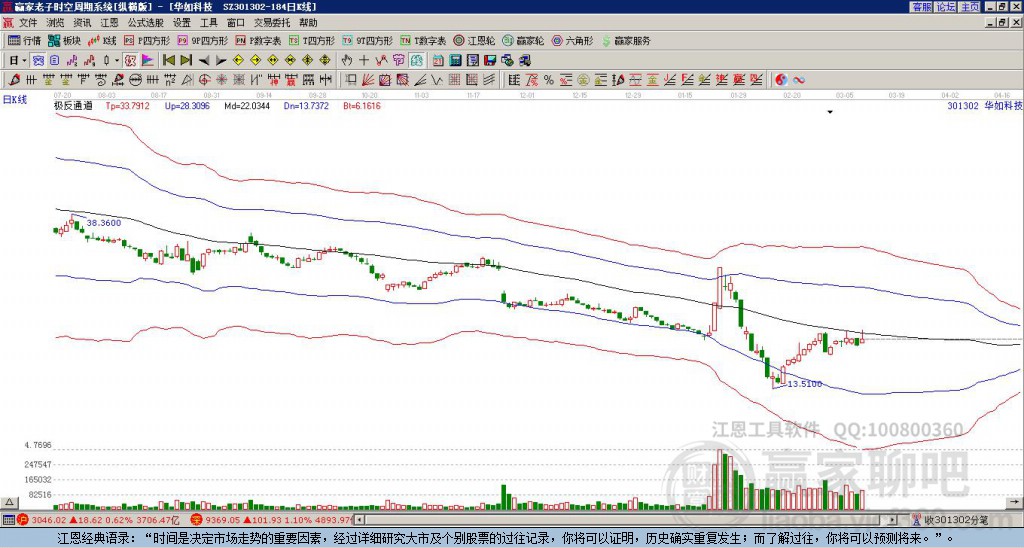Click the save floppy disk icon

tap(490, 61)
